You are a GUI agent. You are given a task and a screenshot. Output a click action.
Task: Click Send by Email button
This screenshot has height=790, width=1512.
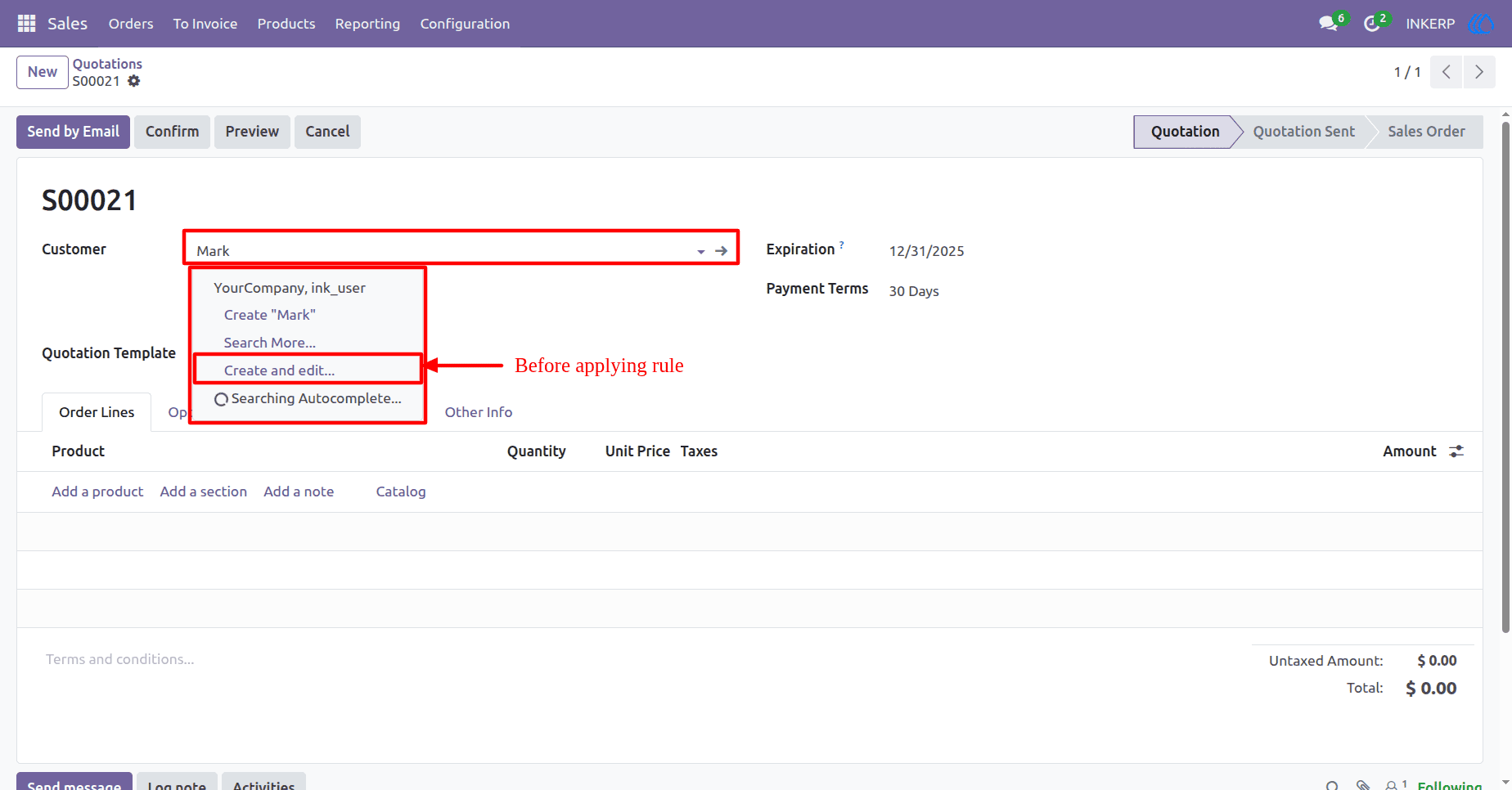[73, 132]
